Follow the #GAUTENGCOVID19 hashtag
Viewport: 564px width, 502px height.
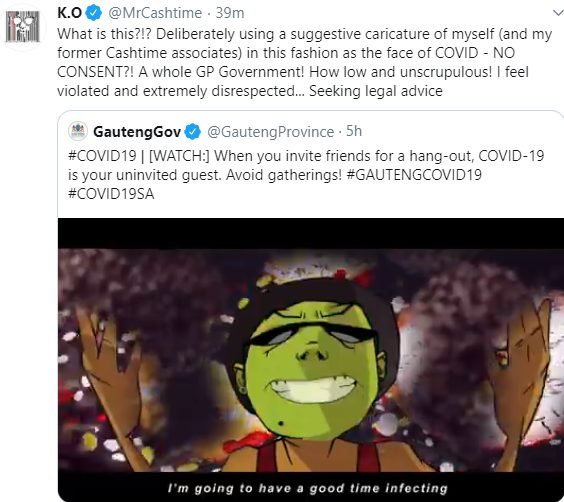click(x=414, y=175)
